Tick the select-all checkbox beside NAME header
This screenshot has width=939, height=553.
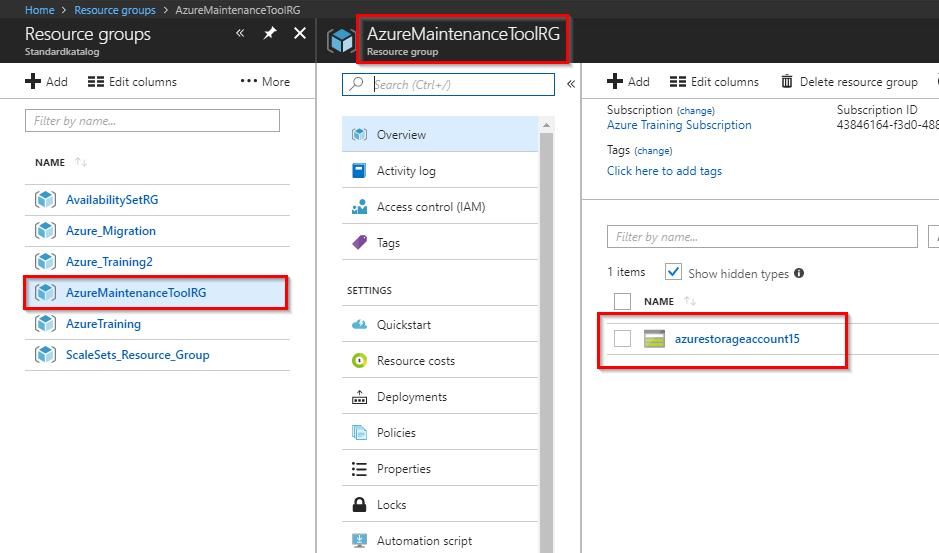click(623, 301)
